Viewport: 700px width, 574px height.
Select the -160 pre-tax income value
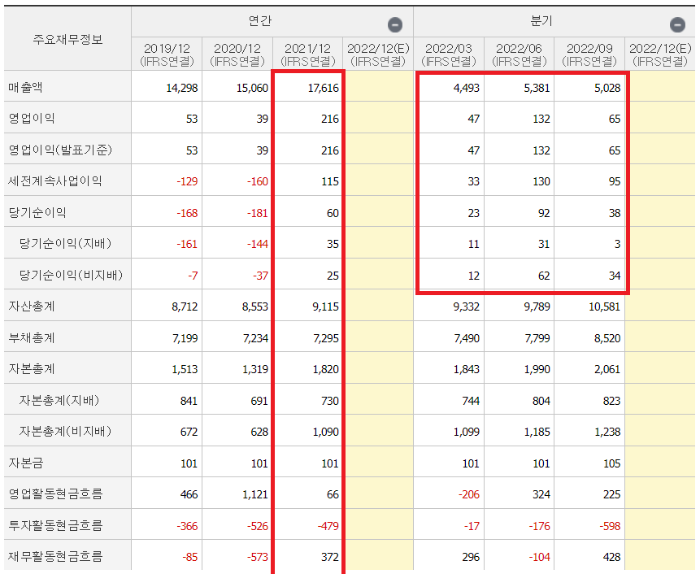(x=258, y=182)
